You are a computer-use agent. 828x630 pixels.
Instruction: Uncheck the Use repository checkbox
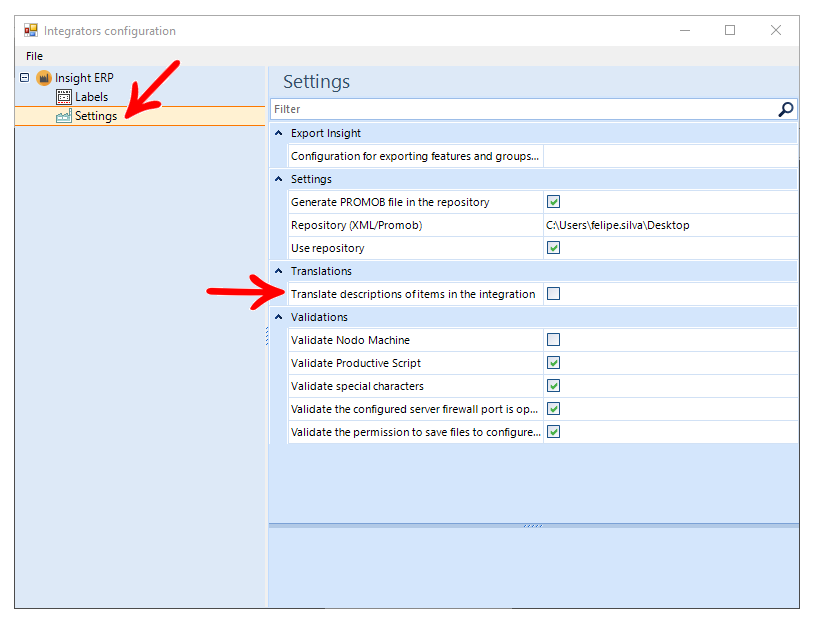553,248
